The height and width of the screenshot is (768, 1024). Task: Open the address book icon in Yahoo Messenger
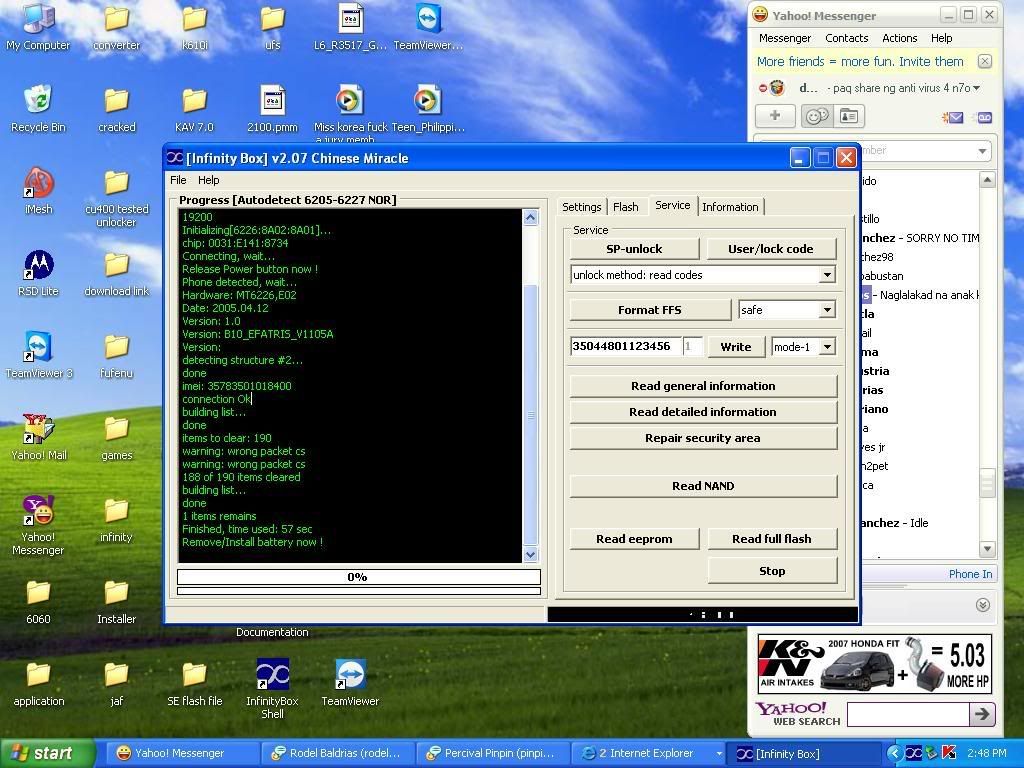pyautogui.click(x=848, y=116)
